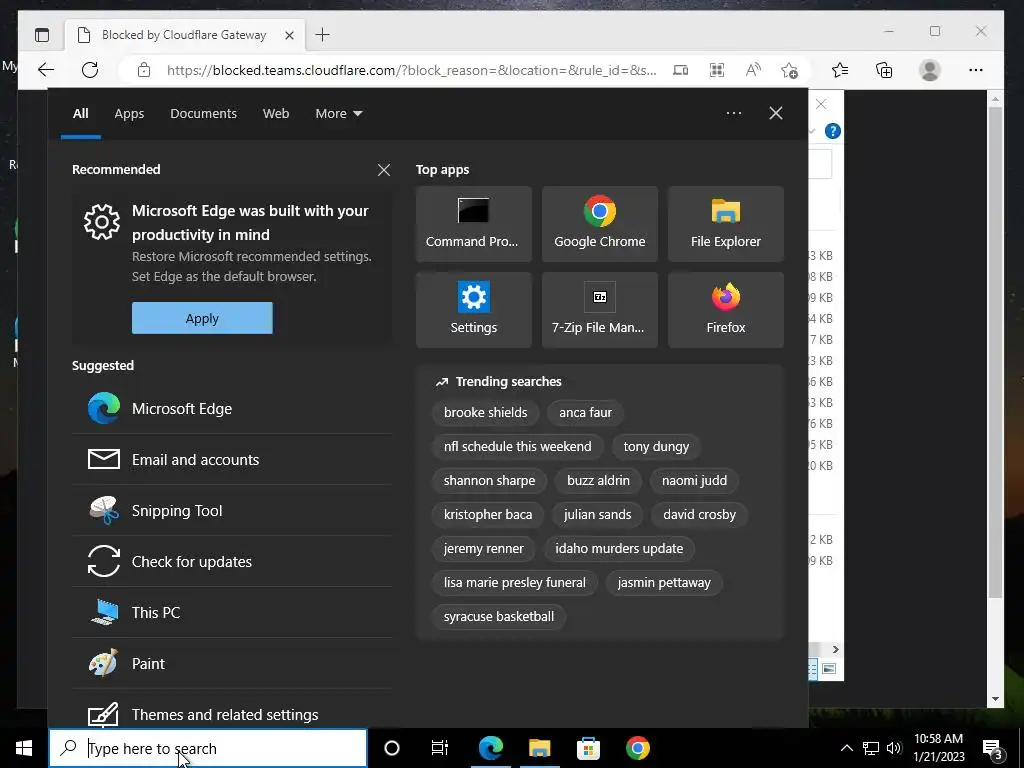Select Blocked by Cloudflare Gateway tab
Image resolution: width=1024 pixels, height=768 pixels.
(x=184, y=35)
